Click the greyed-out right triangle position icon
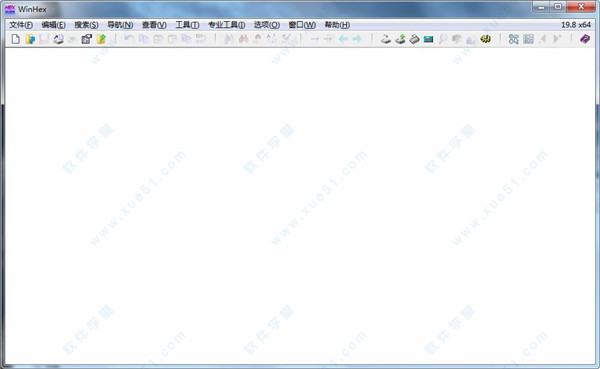Image resolution: width=600 pixels, height=369 pixels. pos(557,39)
